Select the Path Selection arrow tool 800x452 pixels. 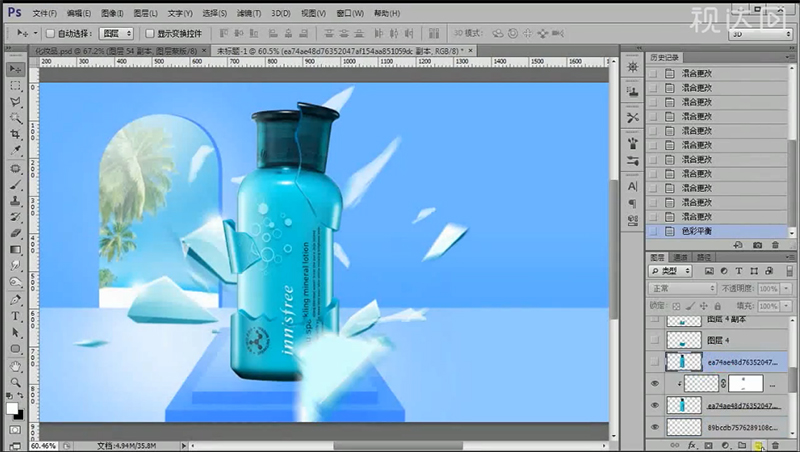(15, 333)
